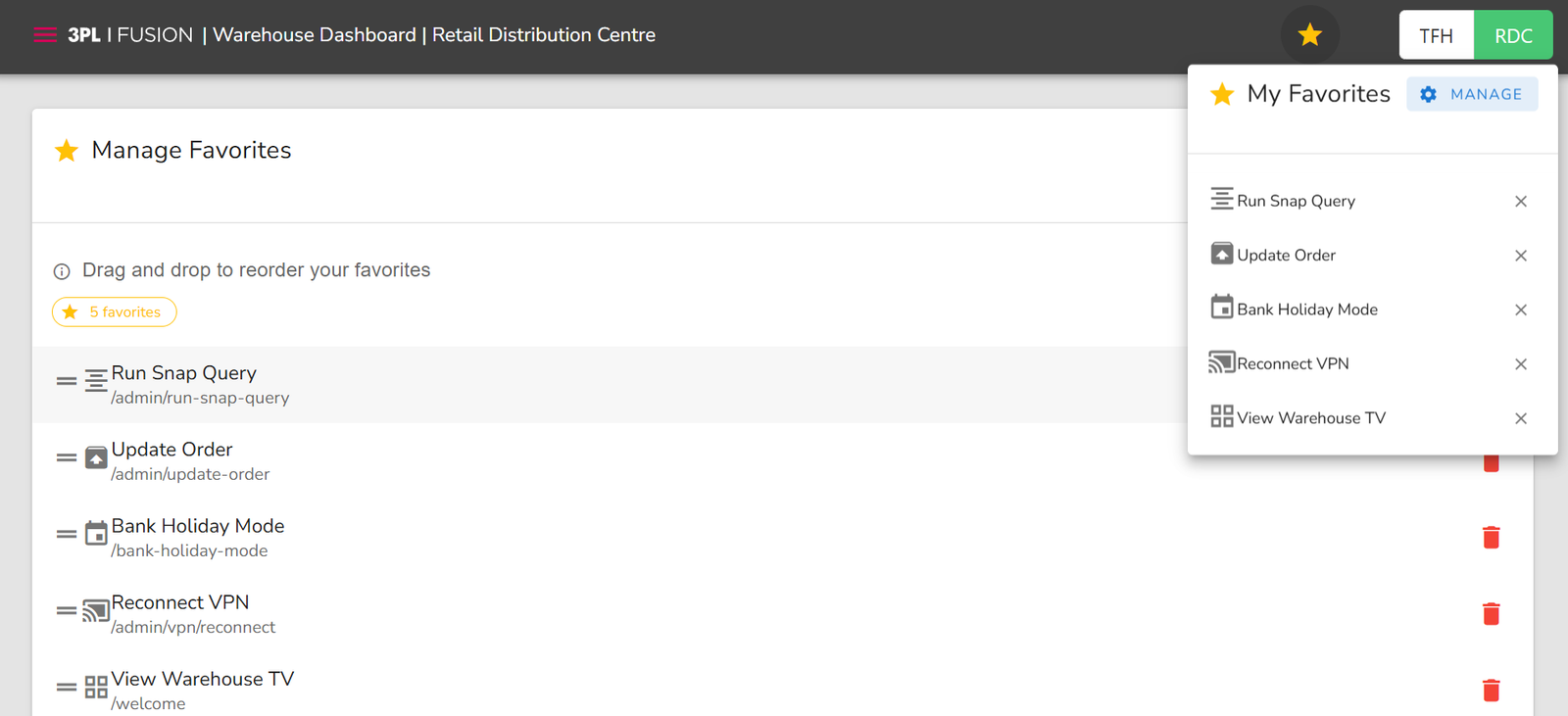Open Bank Holiday Mode from favorites popup
The width and height of the screenshot is (1568, 716).
(1306, 310)
